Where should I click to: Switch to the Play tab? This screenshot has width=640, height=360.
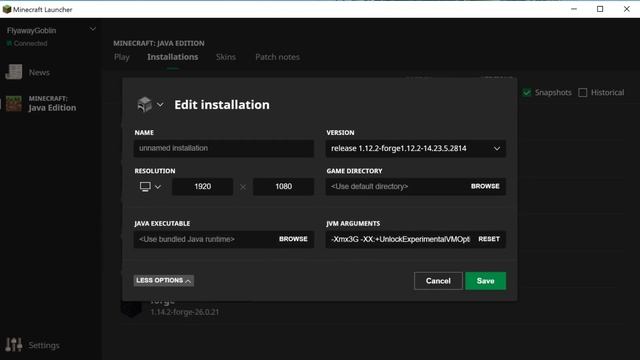tap(122, 57)
